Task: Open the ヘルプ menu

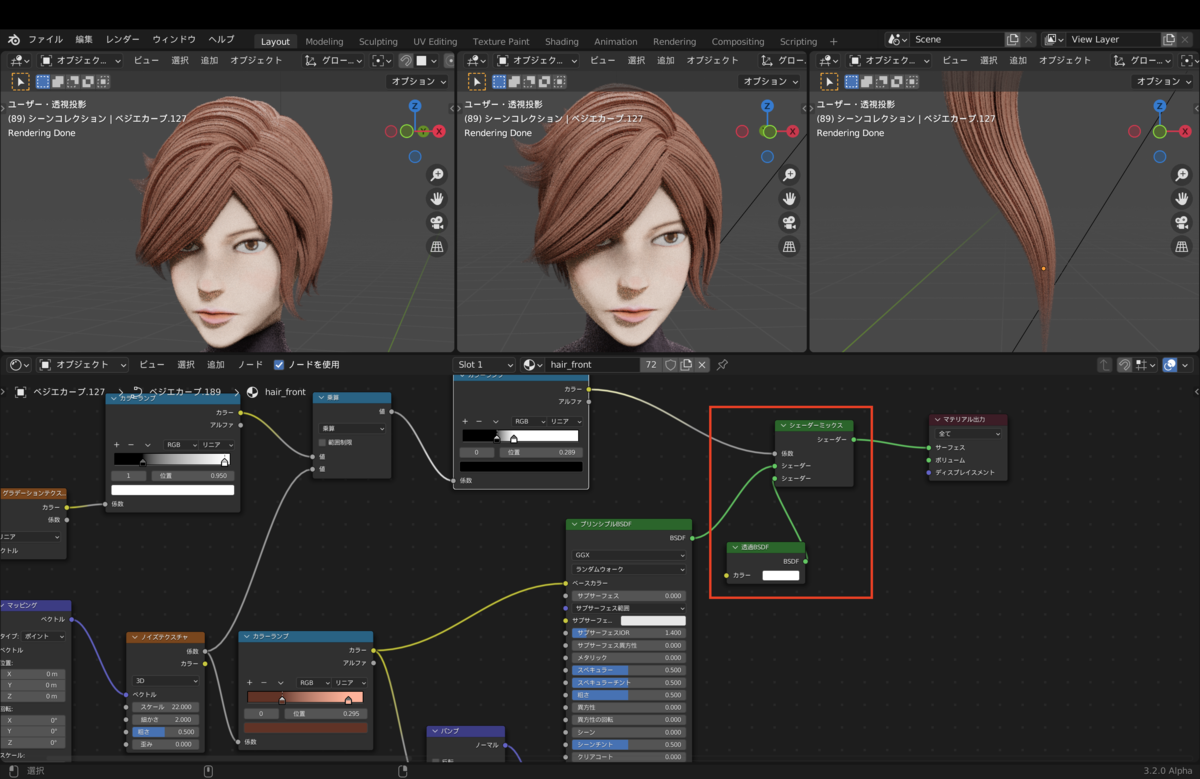Action: coord(221,40)
